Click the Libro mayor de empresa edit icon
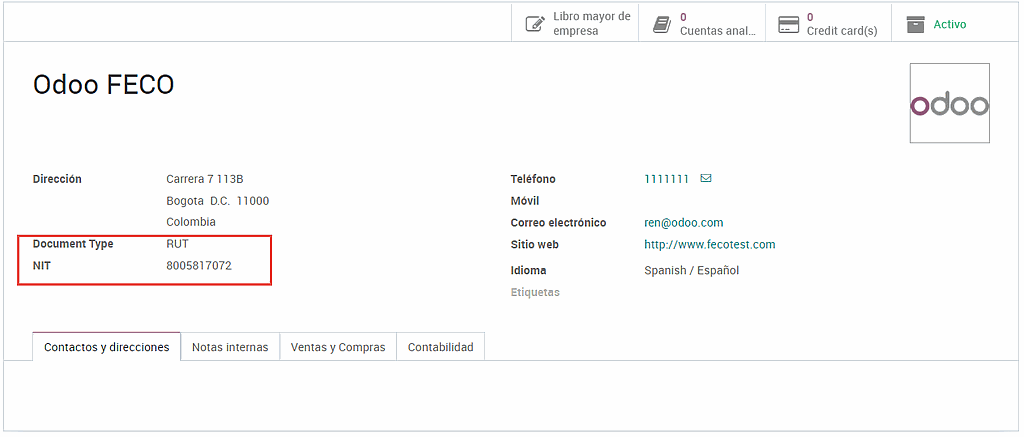The image size is (1024, 437). (535, 24)
